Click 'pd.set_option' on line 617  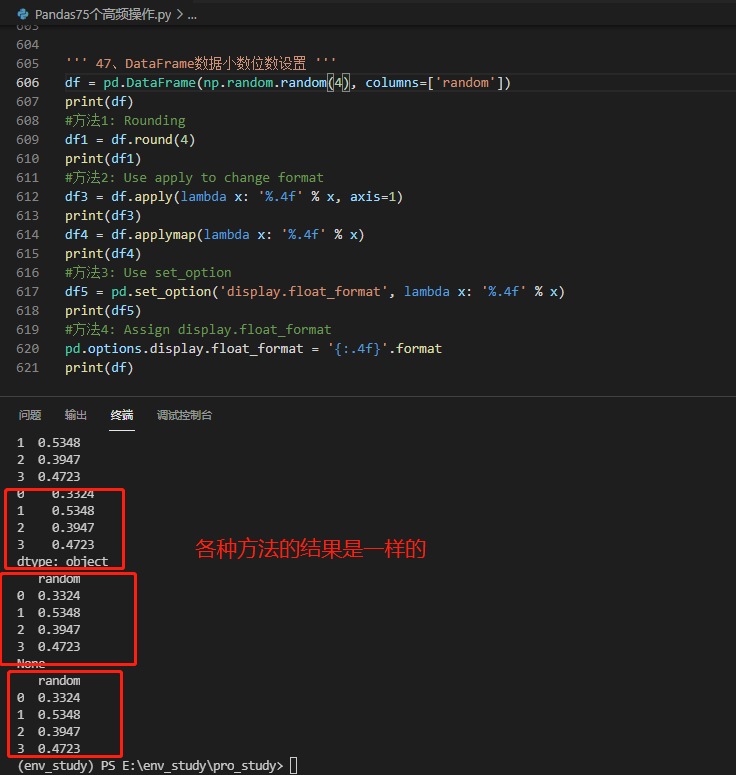point(161,292)
